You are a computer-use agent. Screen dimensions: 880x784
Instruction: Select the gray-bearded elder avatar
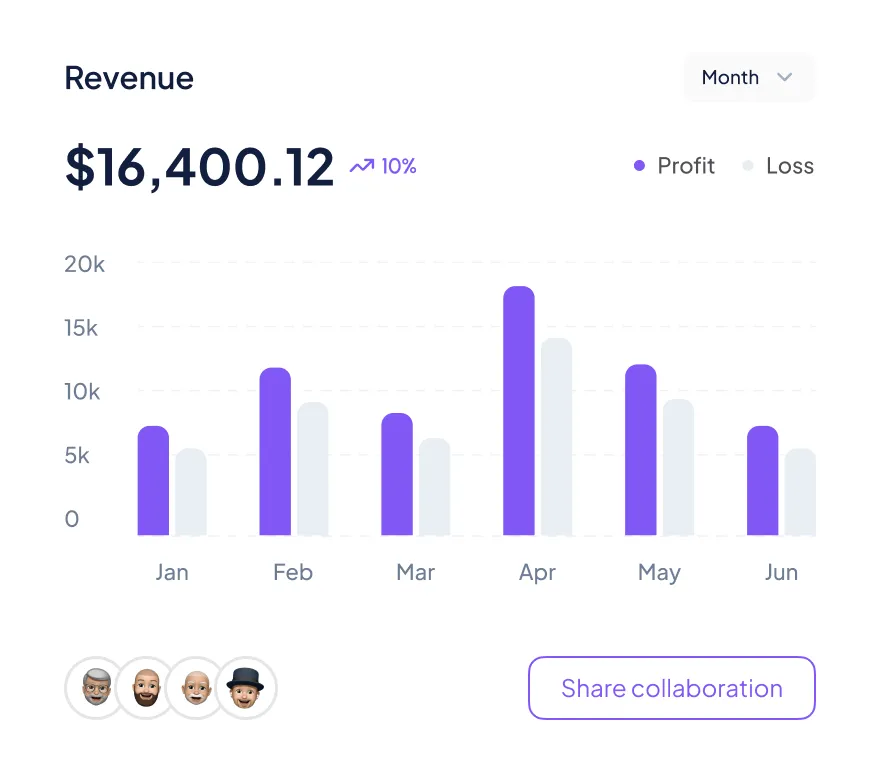click(x=94, y=688)
